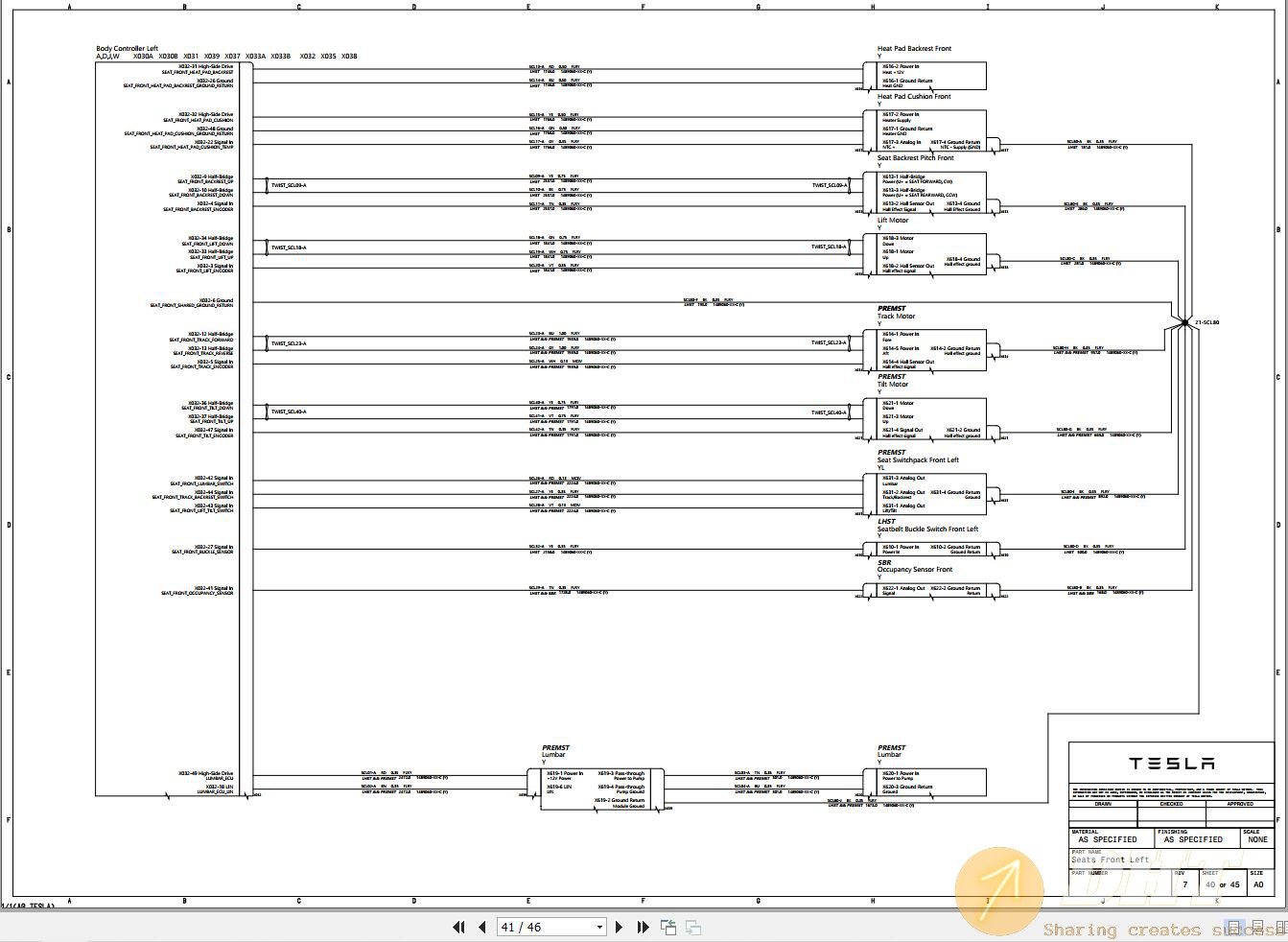
Task: Click the right TWIST_SCL18-A label
Action: tap(830, 247)
